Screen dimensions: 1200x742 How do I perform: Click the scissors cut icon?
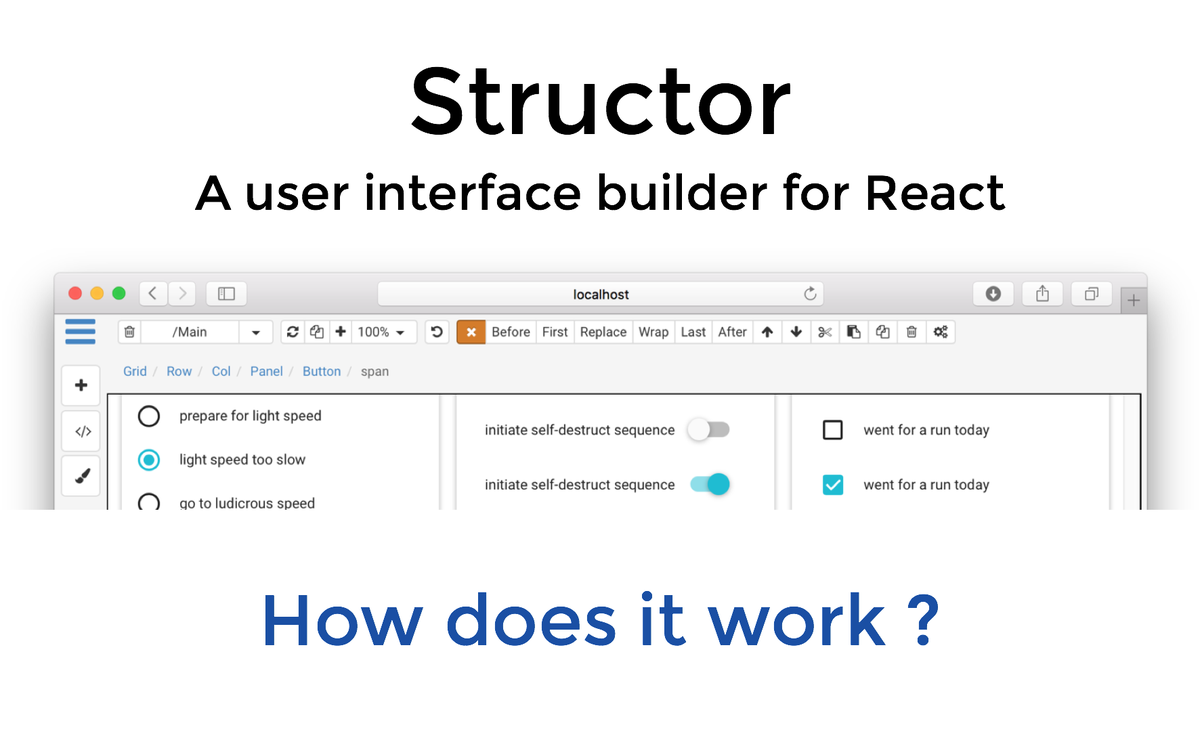point(825,332)
